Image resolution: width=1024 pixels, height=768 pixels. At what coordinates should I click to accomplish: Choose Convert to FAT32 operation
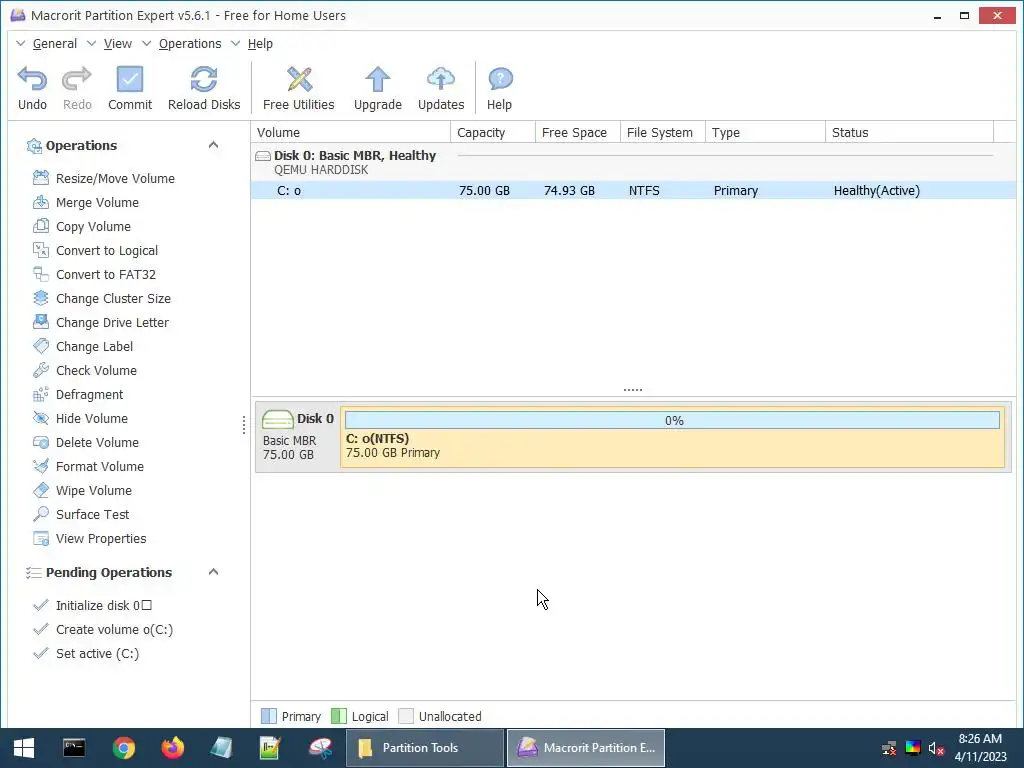105,274
